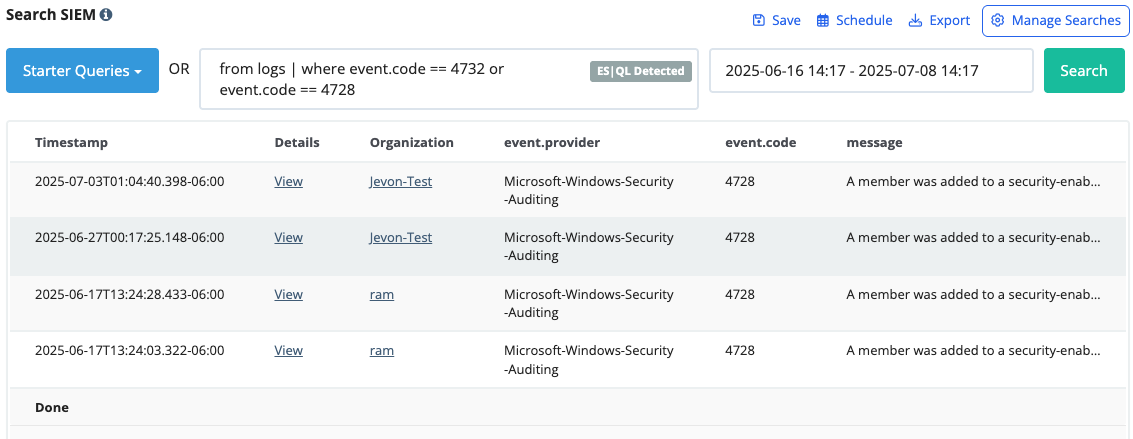The width and height of the screenshot is (1133, 439).
Task: Click the event.code column header
Action: [761, 143]
